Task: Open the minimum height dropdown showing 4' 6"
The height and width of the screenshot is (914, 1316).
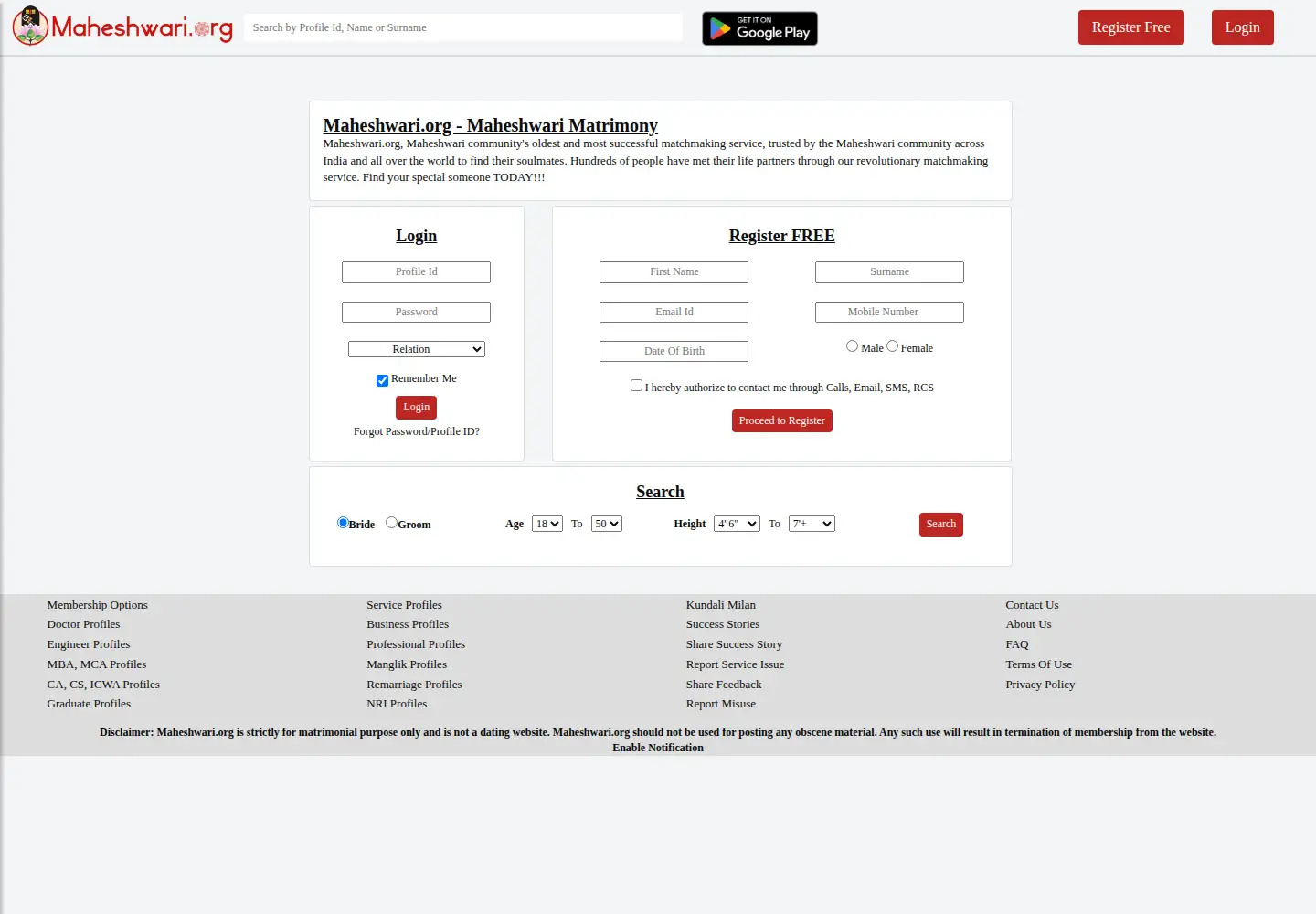Action: pyautogui.click(x=737, y=524)
